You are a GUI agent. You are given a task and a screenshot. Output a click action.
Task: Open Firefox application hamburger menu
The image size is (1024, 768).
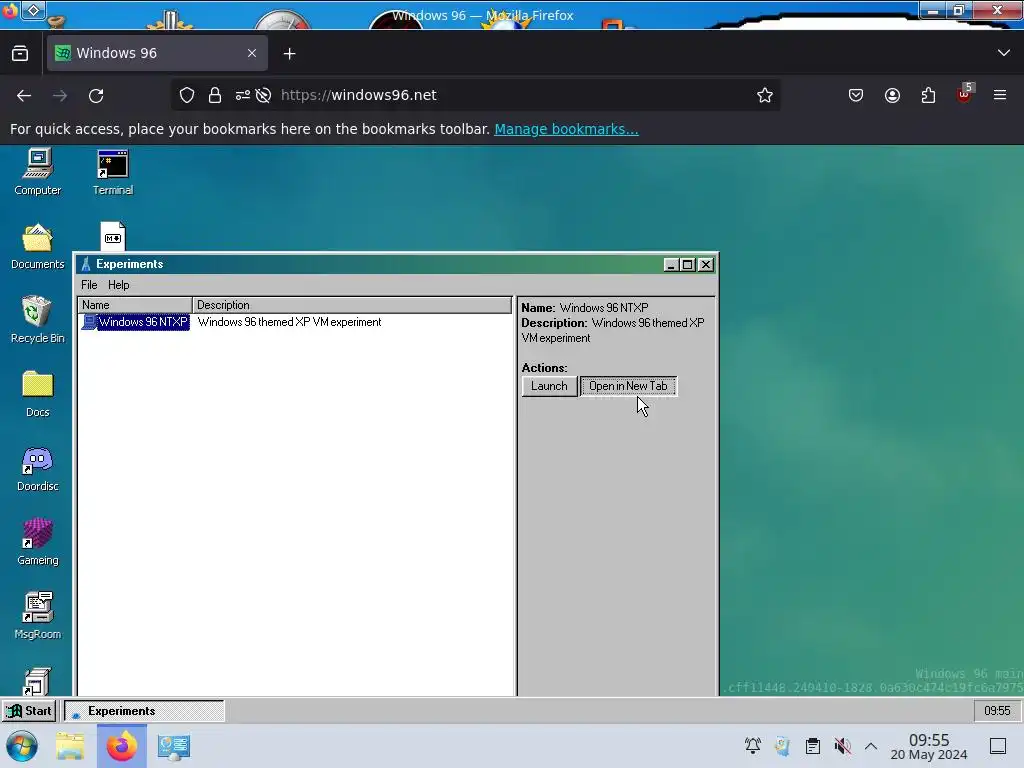pyautogui.click(x=1000, y=95)
